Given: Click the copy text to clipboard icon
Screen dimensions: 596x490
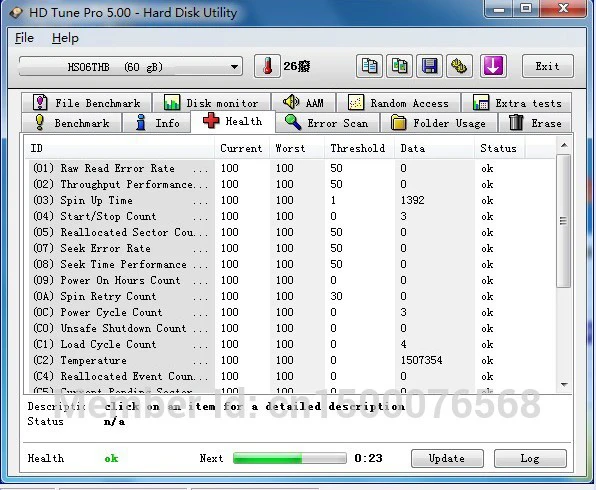Looking at the screenshot, I should pyautogui.click(x=369, y=66).
